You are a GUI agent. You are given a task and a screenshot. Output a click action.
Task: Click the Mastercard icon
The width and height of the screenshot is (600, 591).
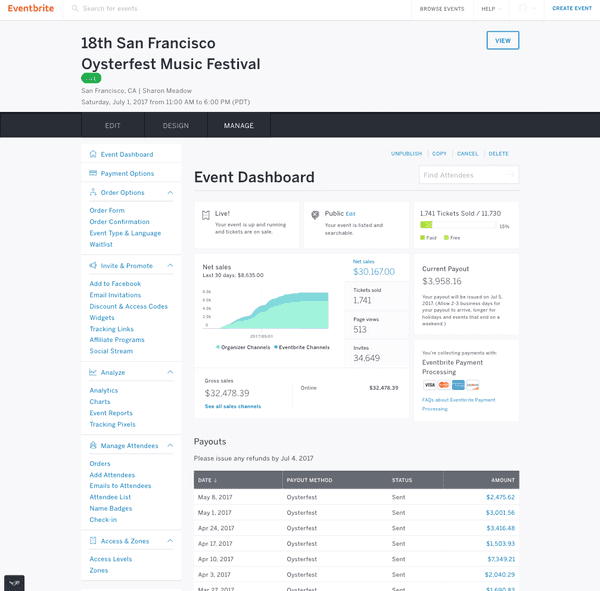pos(444,385)
